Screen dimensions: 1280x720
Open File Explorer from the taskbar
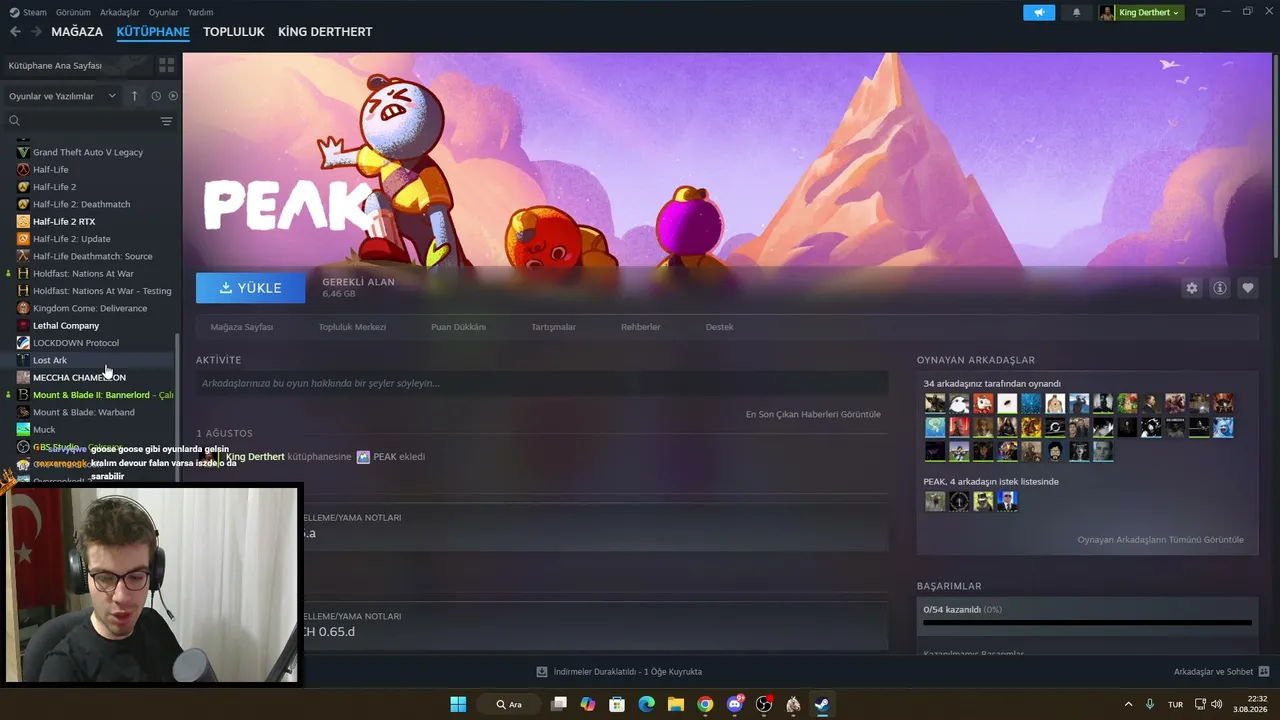[676, 704]
